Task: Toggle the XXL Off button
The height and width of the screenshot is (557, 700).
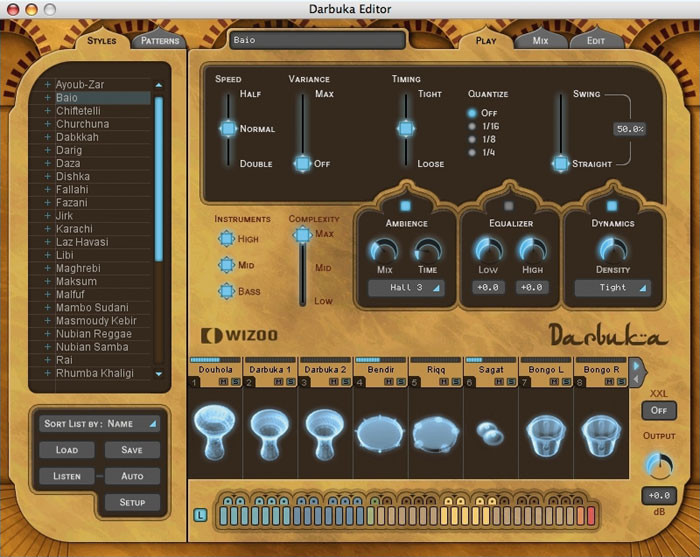Action: pyautogui.click(x=659, y=410)
